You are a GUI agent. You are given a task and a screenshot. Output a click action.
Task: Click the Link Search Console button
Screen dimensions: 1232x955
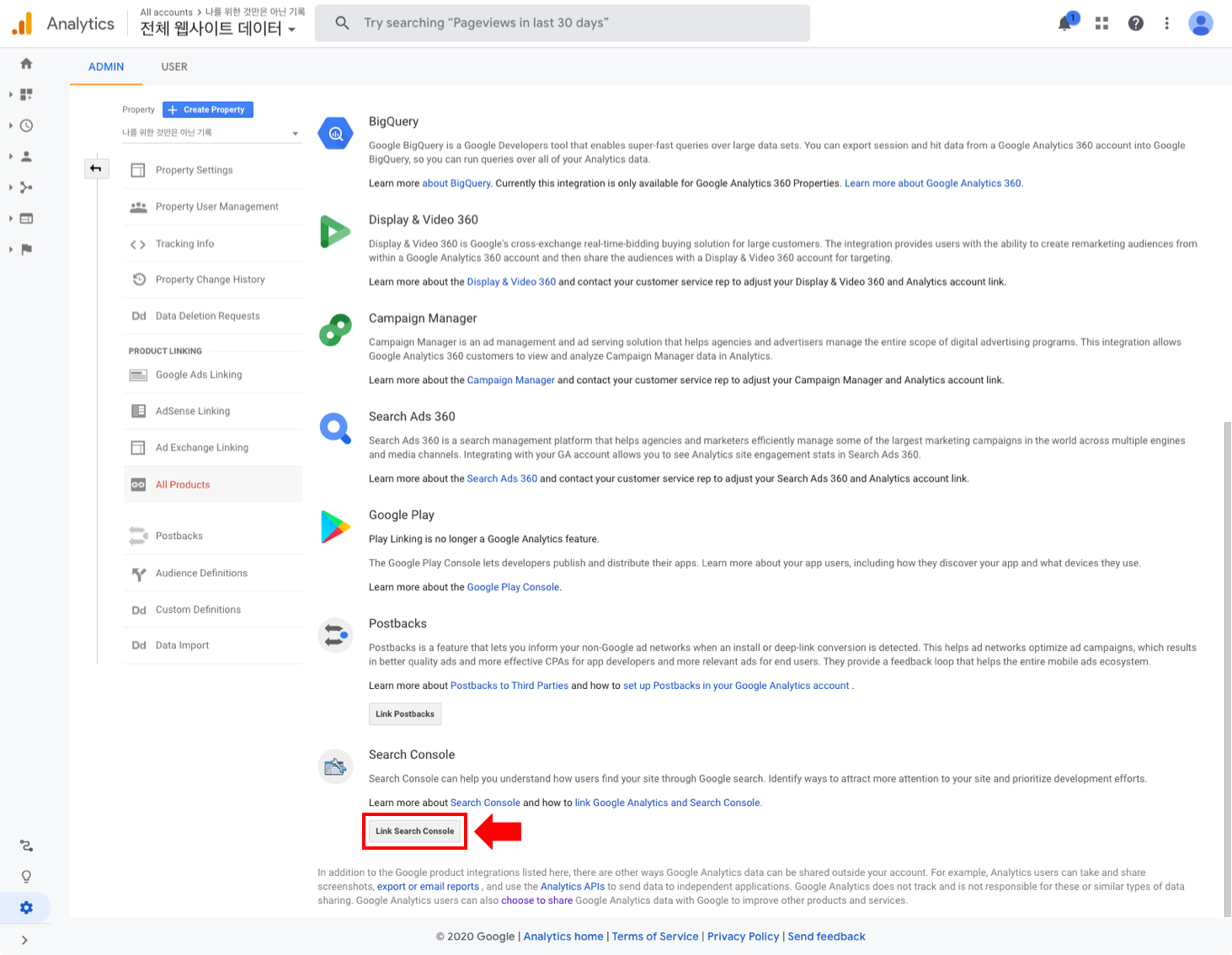click(414, 831)
